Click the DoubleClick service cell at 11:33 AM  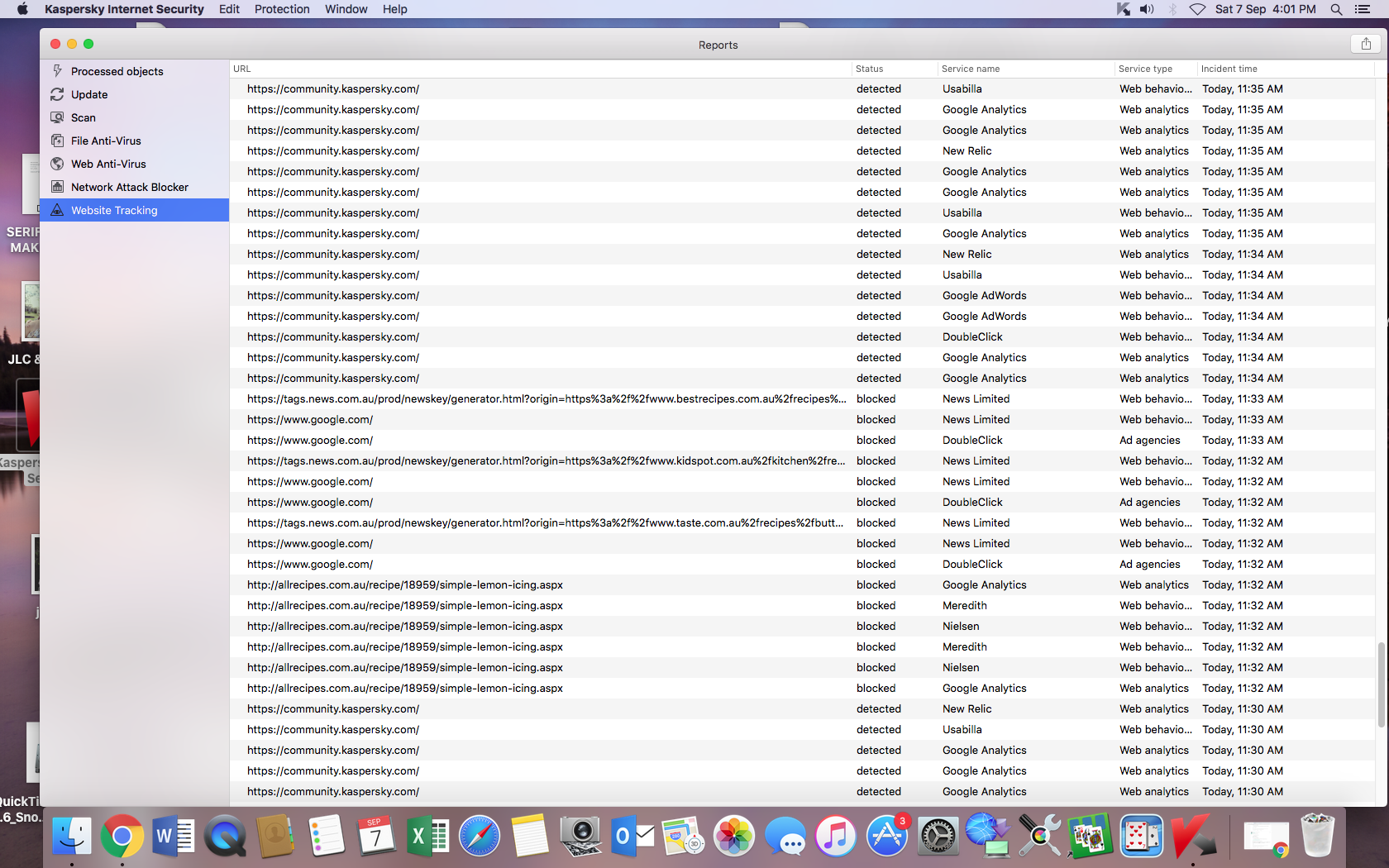click(972, 440)
